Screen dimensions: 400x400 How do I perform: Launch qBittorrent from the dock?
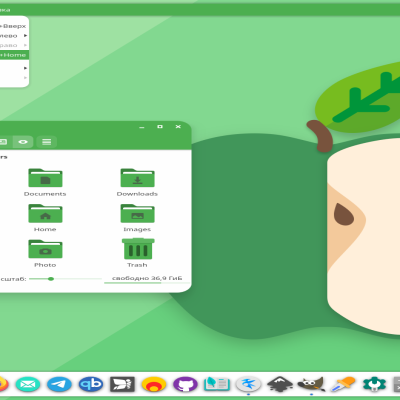pyautogui.click(x=91, y=385)
